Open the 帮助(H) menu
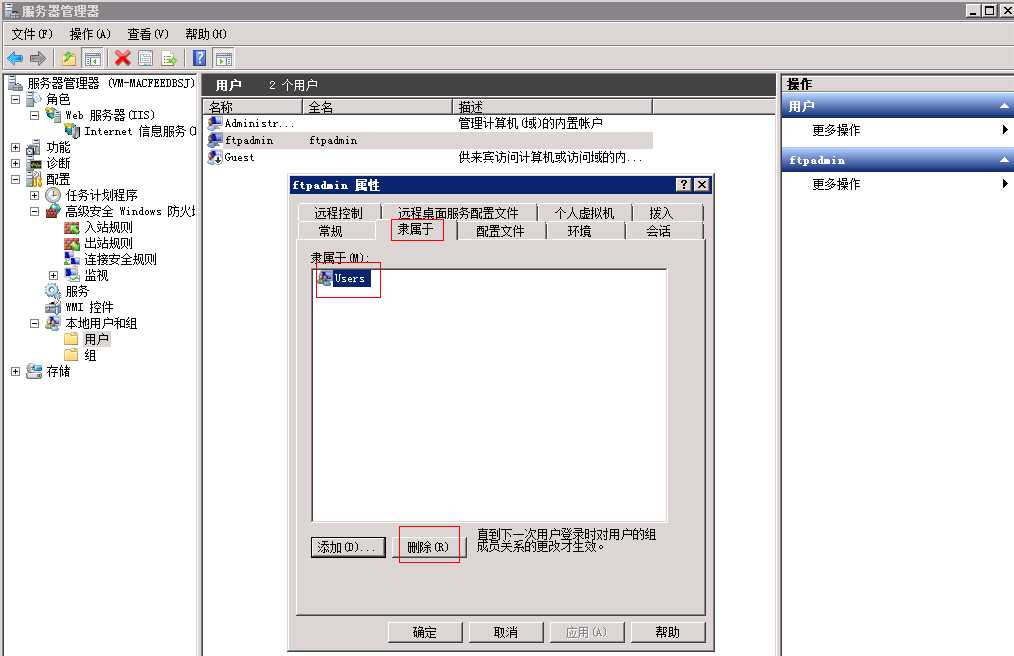The image size is (1014, 656). 206,34
